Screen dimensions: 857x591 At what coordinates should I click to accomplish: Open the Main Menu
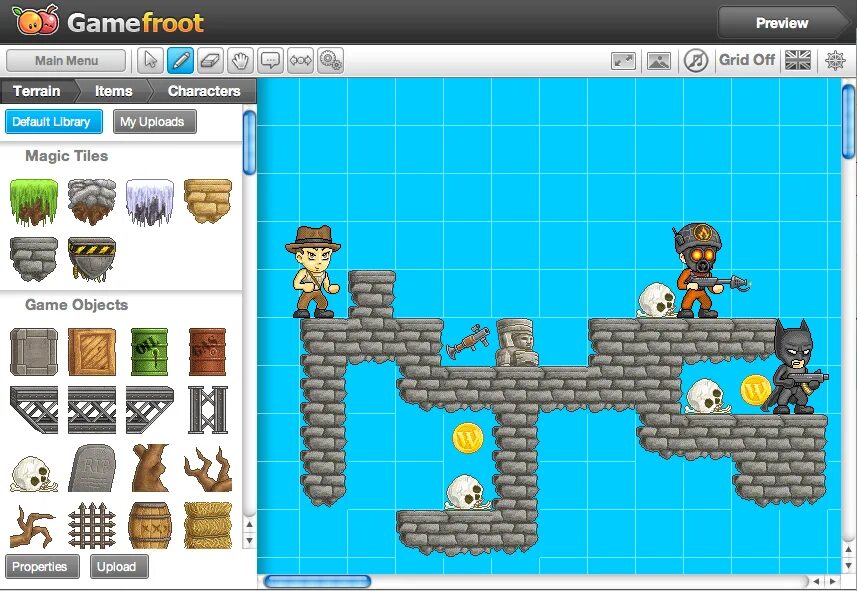(x=66, y=61)
